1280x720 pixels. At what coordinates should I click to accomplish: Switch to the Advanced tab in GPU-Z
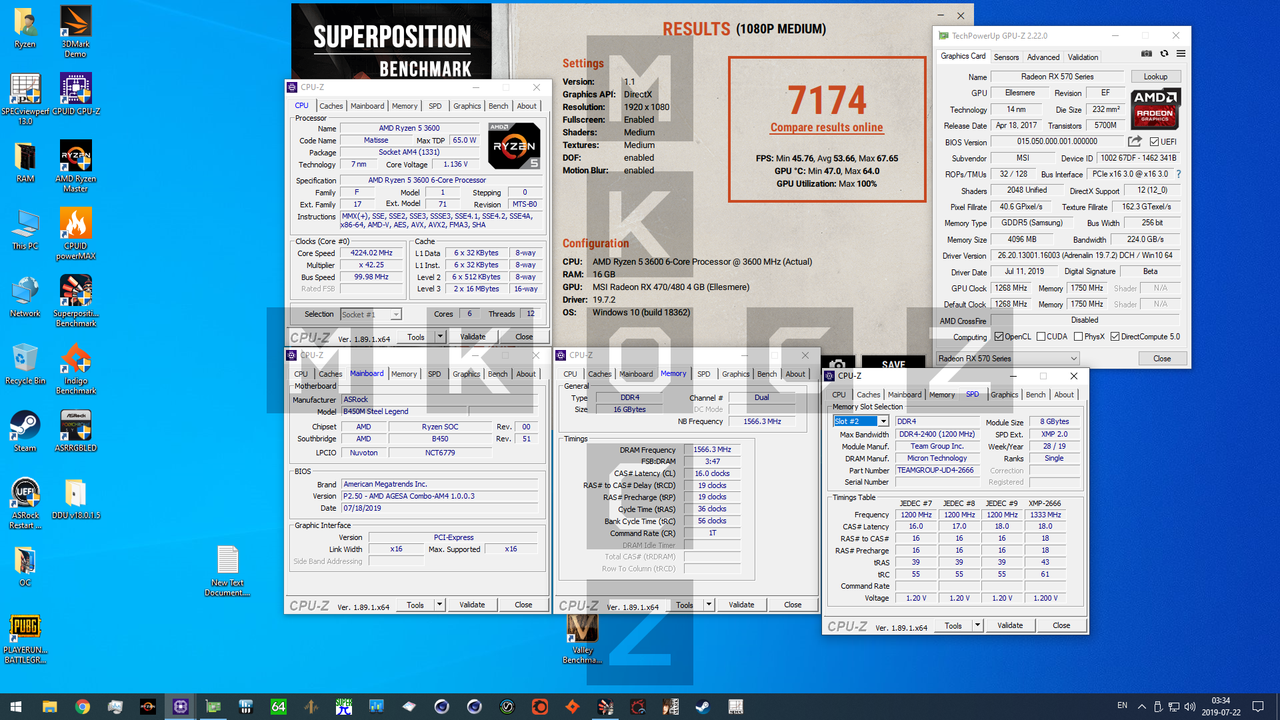(x=1043, y=57)
